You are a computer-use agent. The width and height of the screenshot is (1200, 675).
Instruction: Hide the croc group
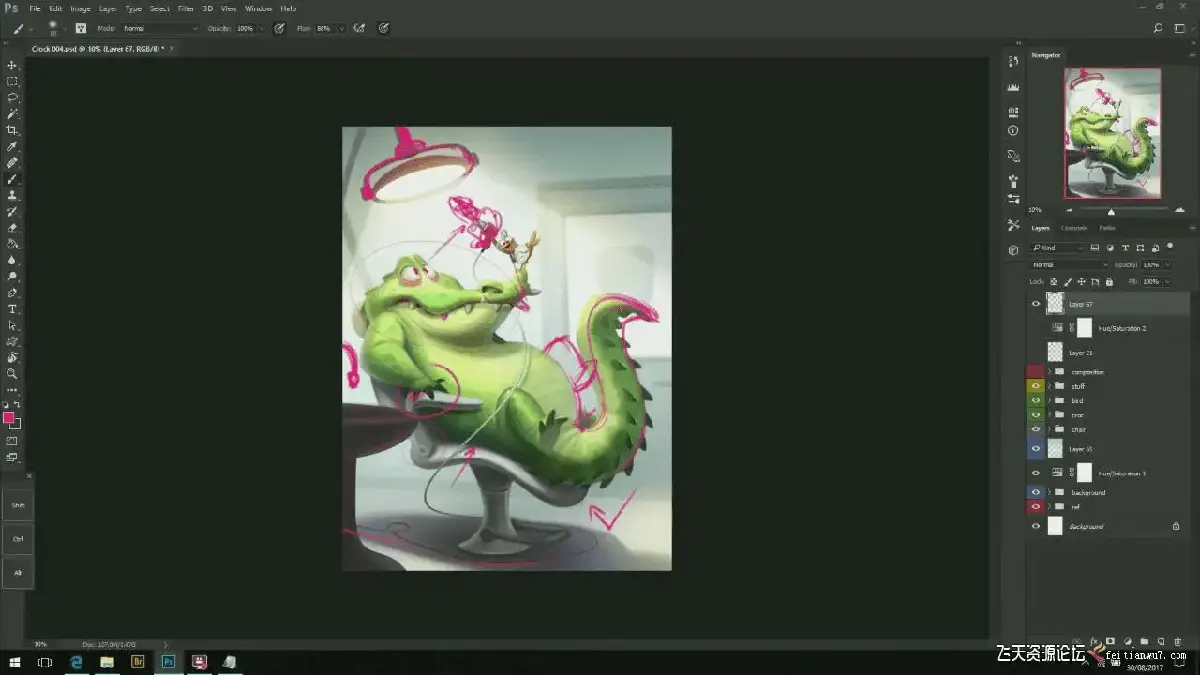1036,415
